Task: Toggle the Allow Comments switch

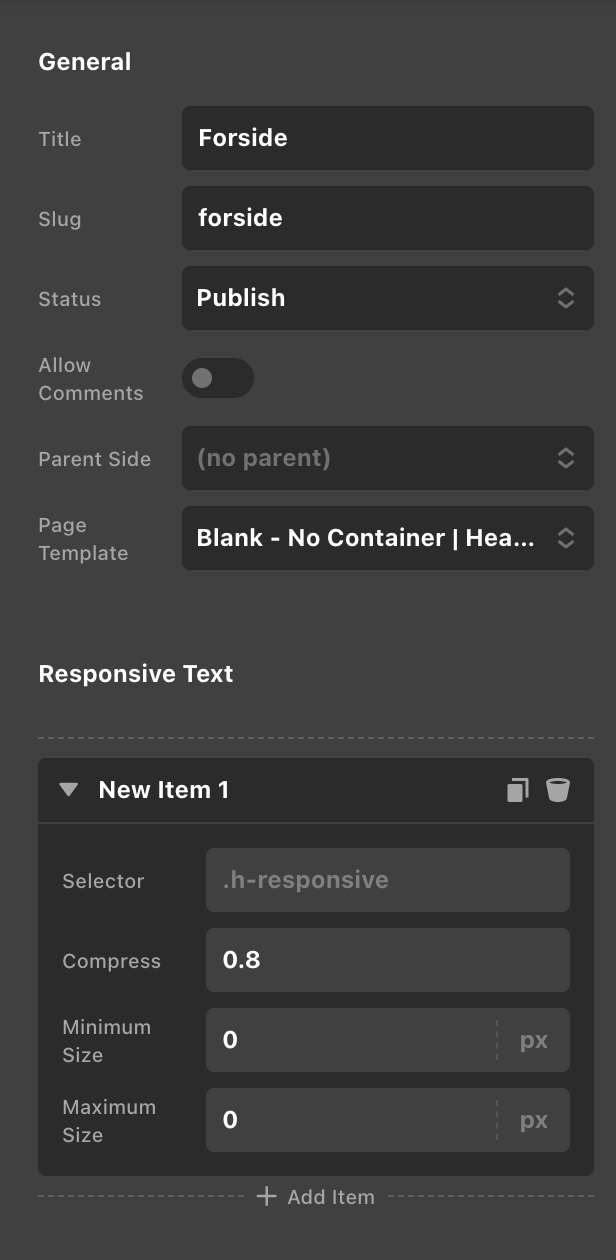Action: (x=218, y=378)
